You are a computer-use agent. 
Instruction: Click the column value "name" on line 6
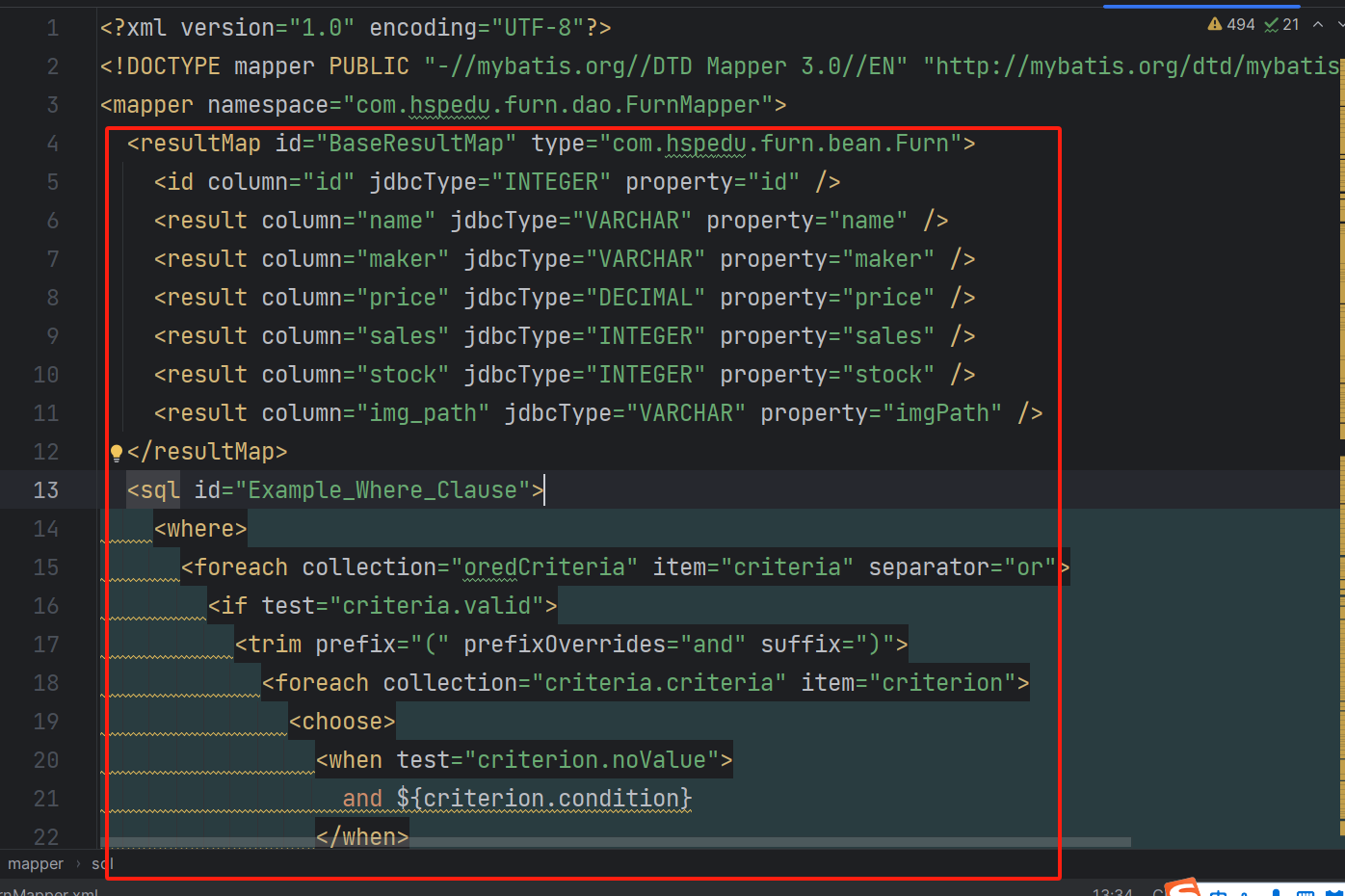[397, 221]
